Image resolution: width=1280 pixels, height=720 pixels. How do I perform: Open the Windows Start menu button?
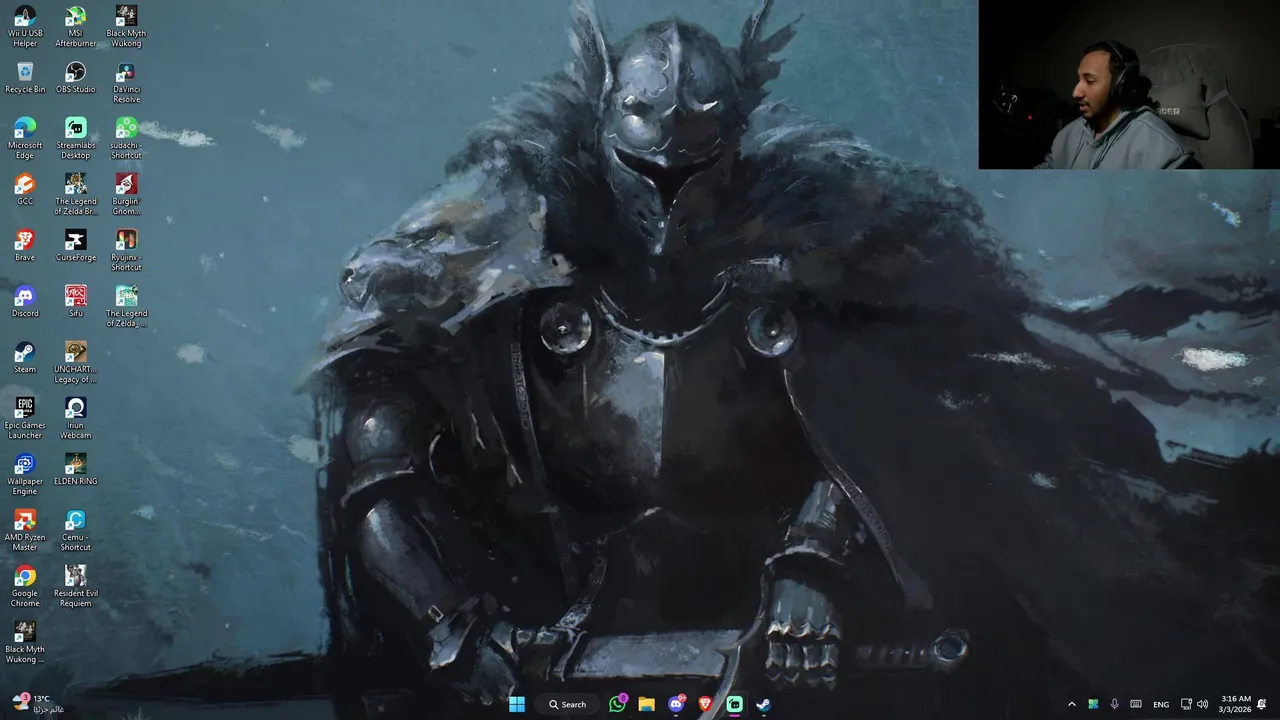coord(517,704)
